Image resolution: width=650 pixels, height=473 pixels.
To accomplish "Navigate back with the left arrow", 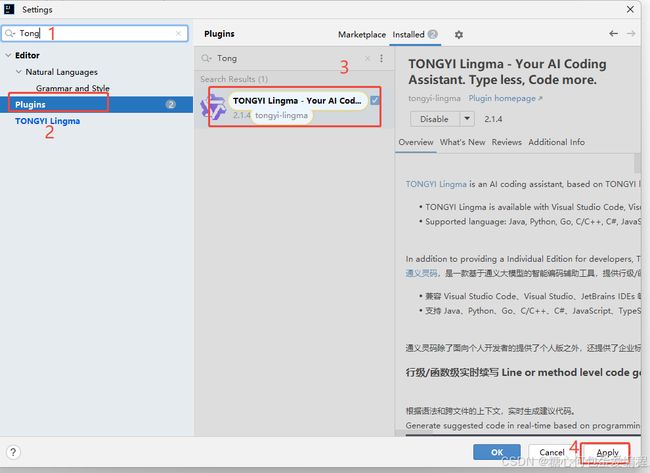I will tap(614, 34).
